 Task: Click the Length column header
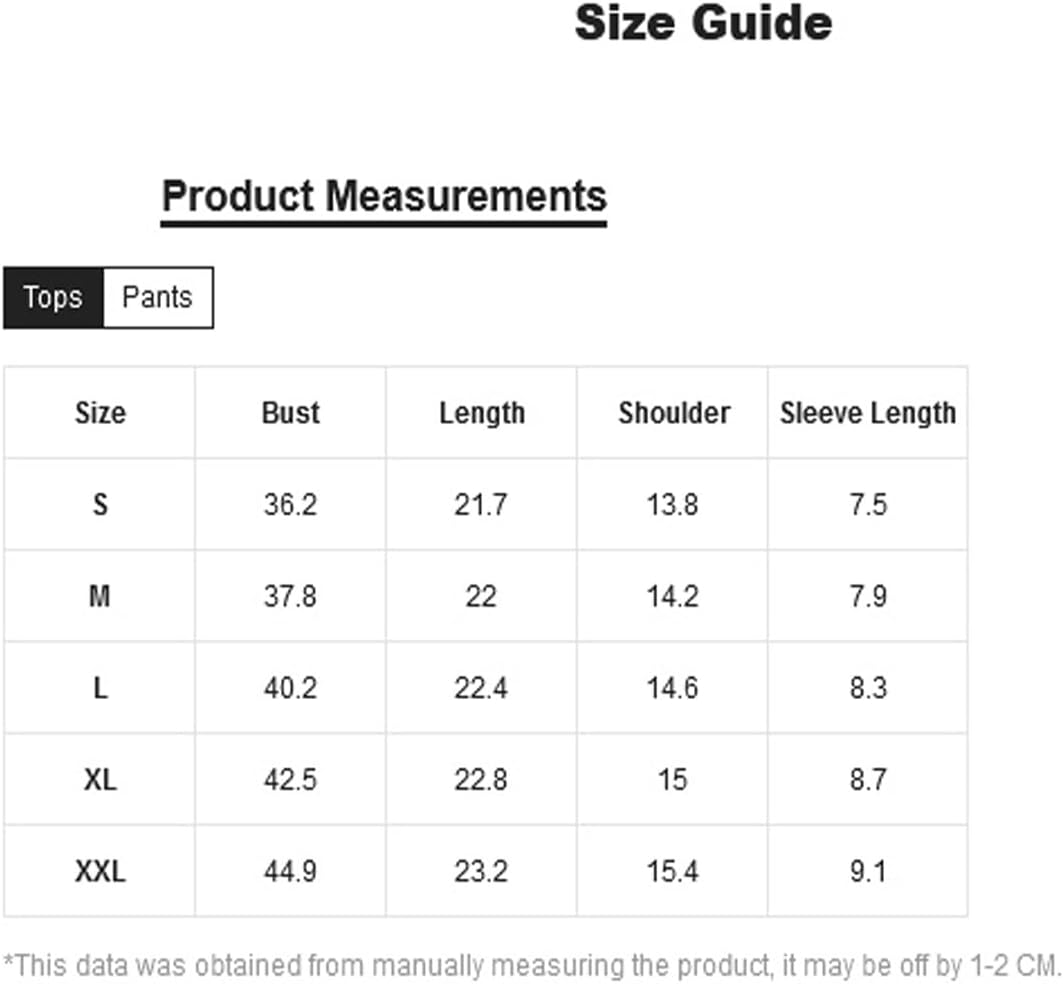(482, 413)
